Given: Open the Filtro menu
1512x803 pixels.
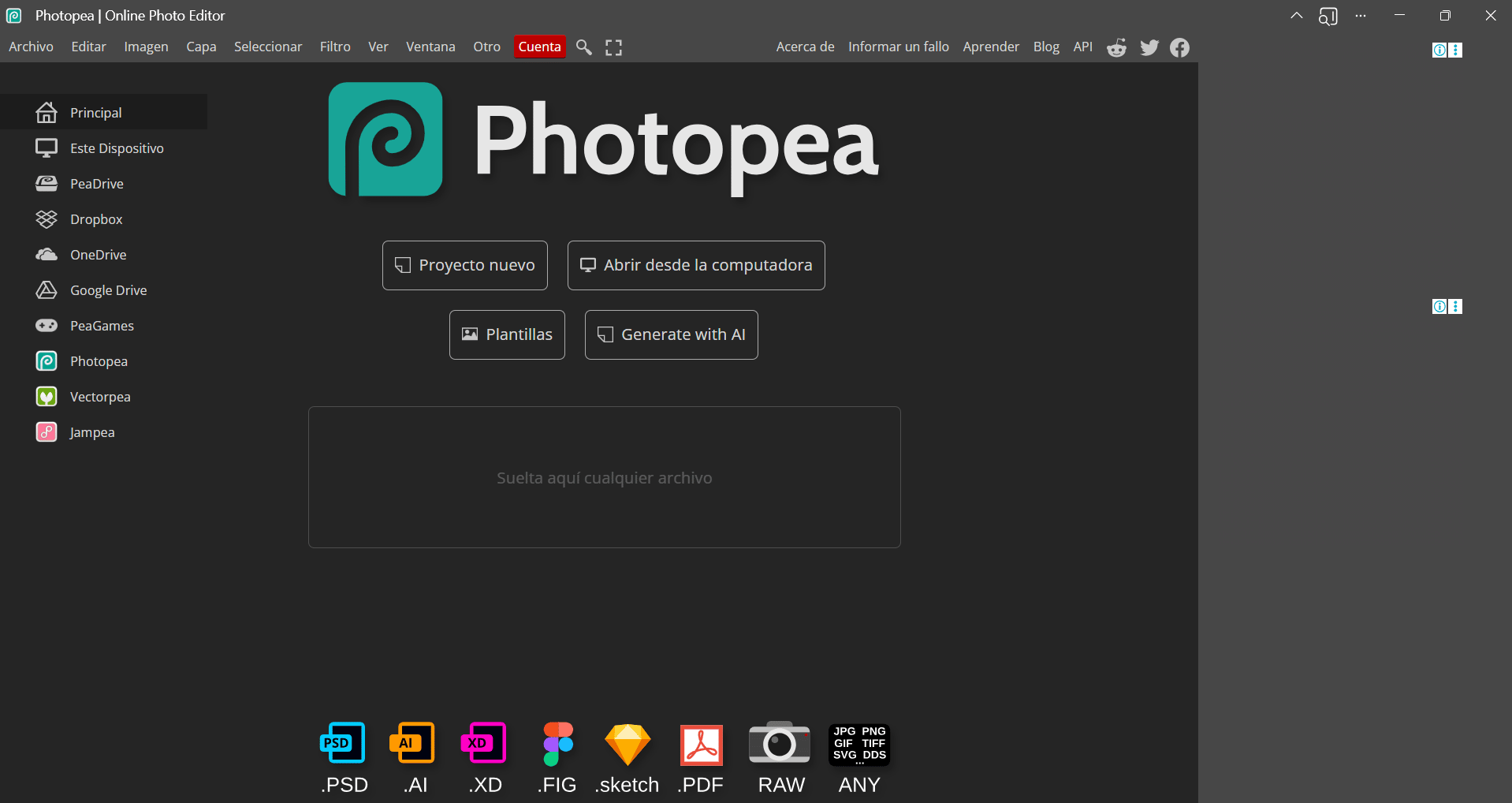Looking at the screenshot, I should (x=335, y=47).
